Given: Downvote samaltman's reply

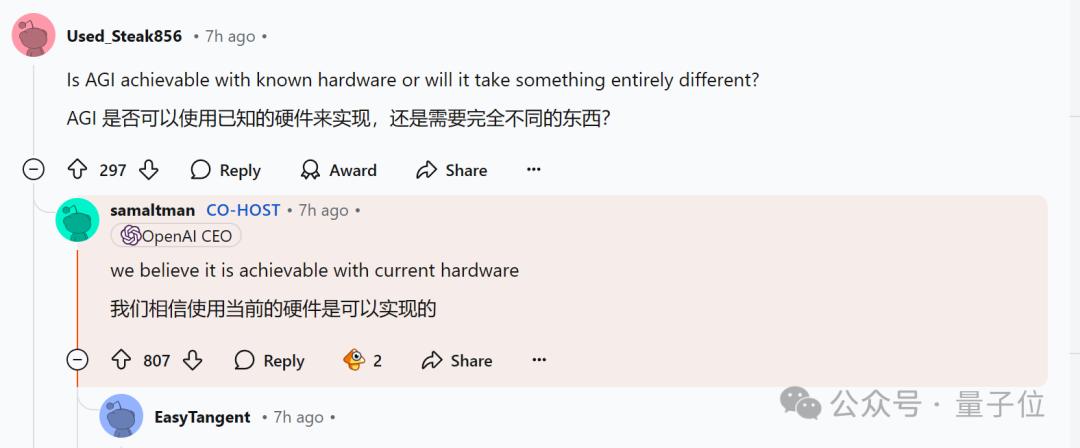Looking at the screenshot, I should click(x=193, y=360).
